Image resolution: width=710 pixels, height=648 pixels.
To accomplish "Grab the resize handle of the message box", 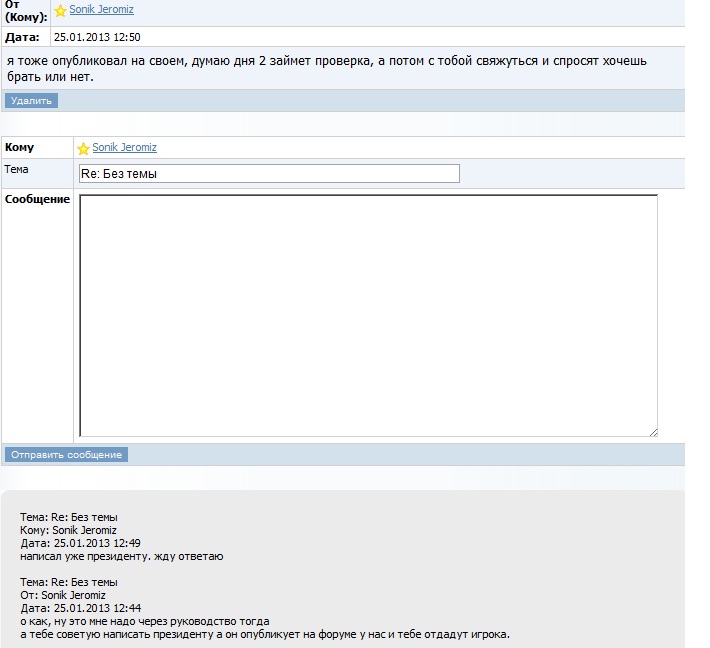I will pos(653,432).
